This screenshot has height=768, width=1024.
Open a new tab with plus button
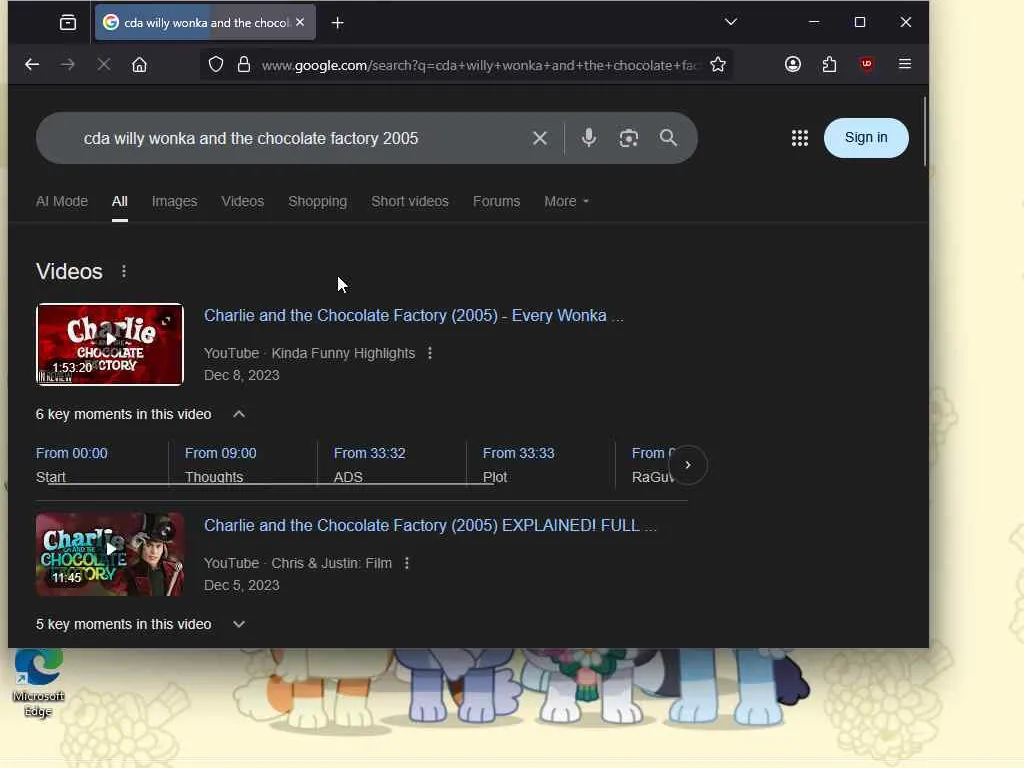click(x=338, y=23)
